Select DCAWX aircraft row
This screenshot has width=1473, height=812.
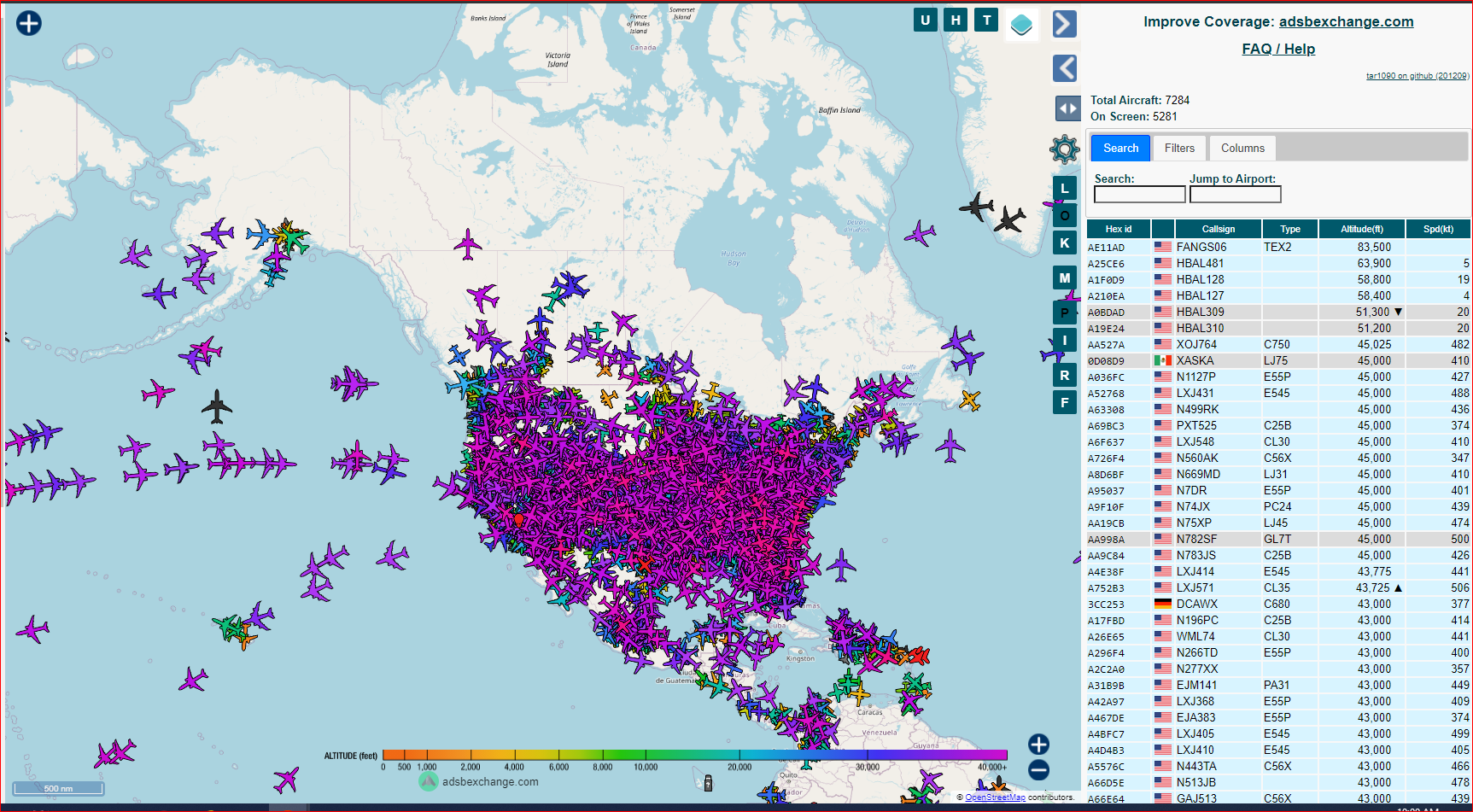(x=1278, y=605)
